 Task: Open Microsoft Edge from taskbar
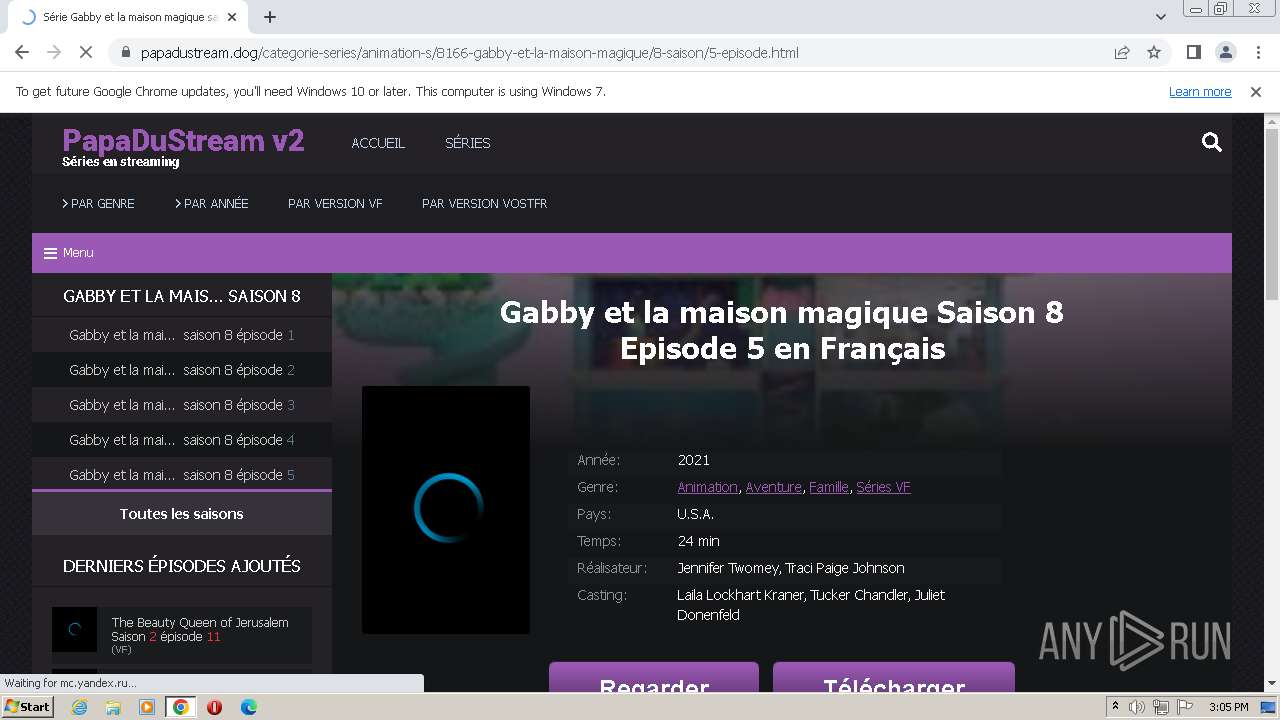point(248,707)
